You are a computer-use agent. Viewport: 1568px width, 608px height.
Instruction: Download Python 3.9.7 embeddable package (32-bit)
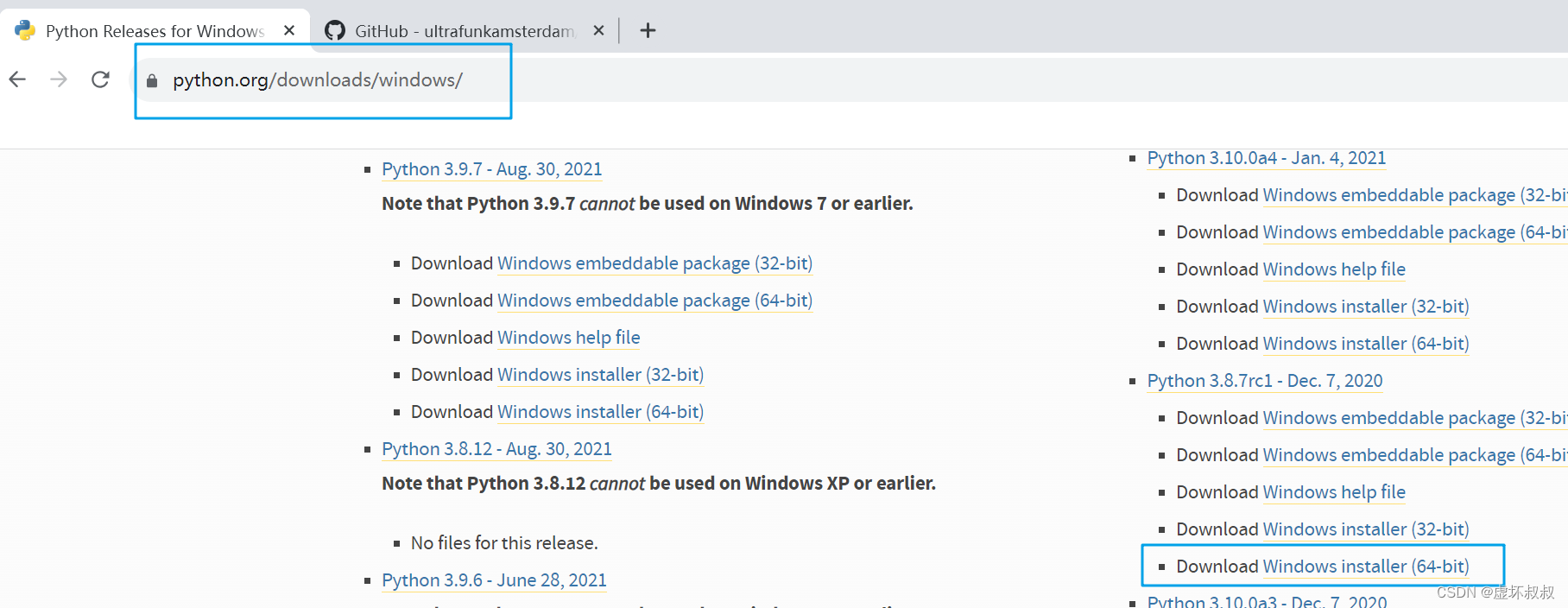654,263
